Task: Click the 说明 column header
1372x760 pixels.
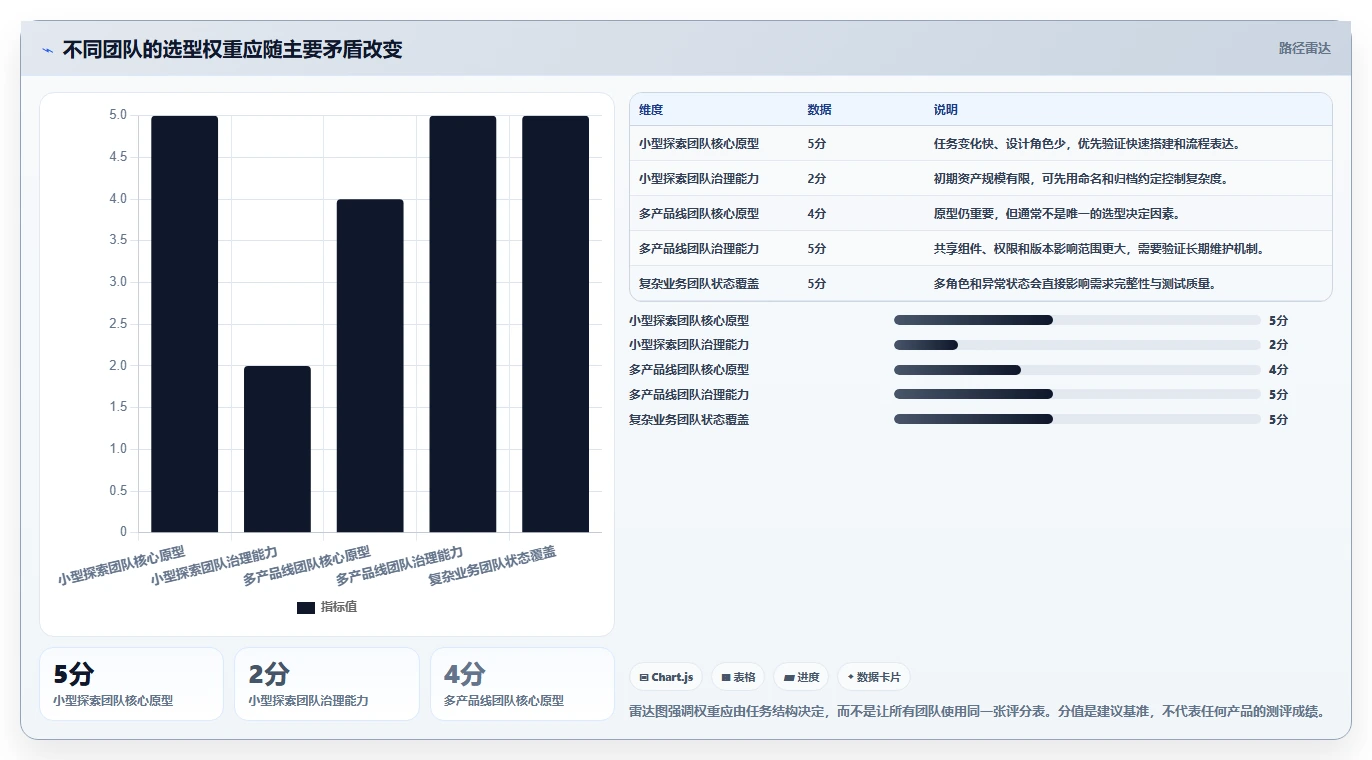Action: point(946,109)
